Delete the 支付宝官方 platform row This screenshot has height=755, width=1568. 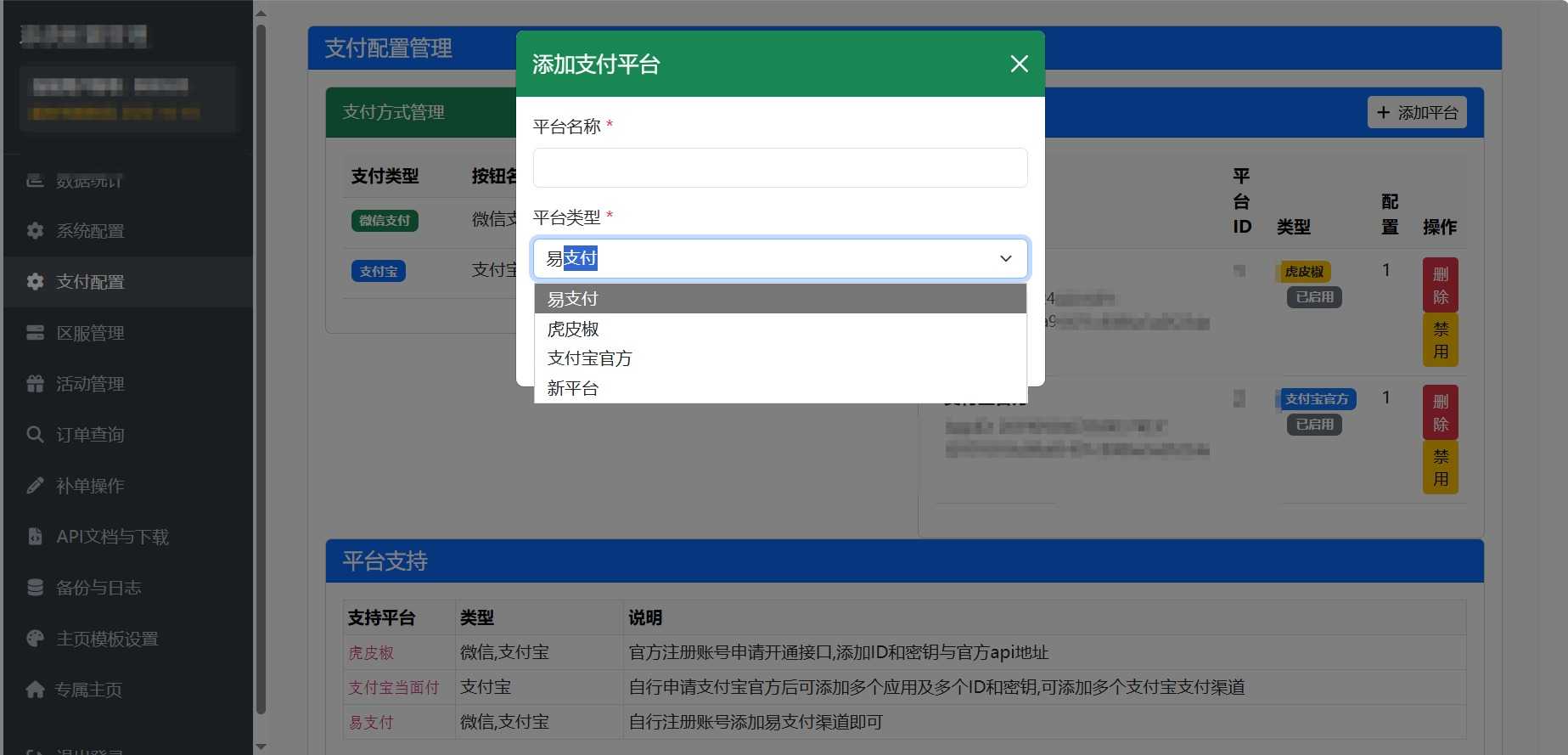1440,412
